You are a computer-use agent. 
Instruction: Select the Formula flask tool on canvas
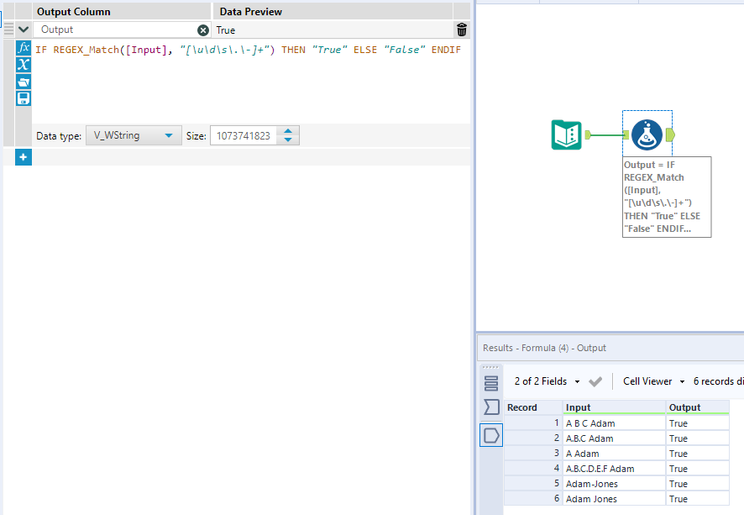coord(647,135)
